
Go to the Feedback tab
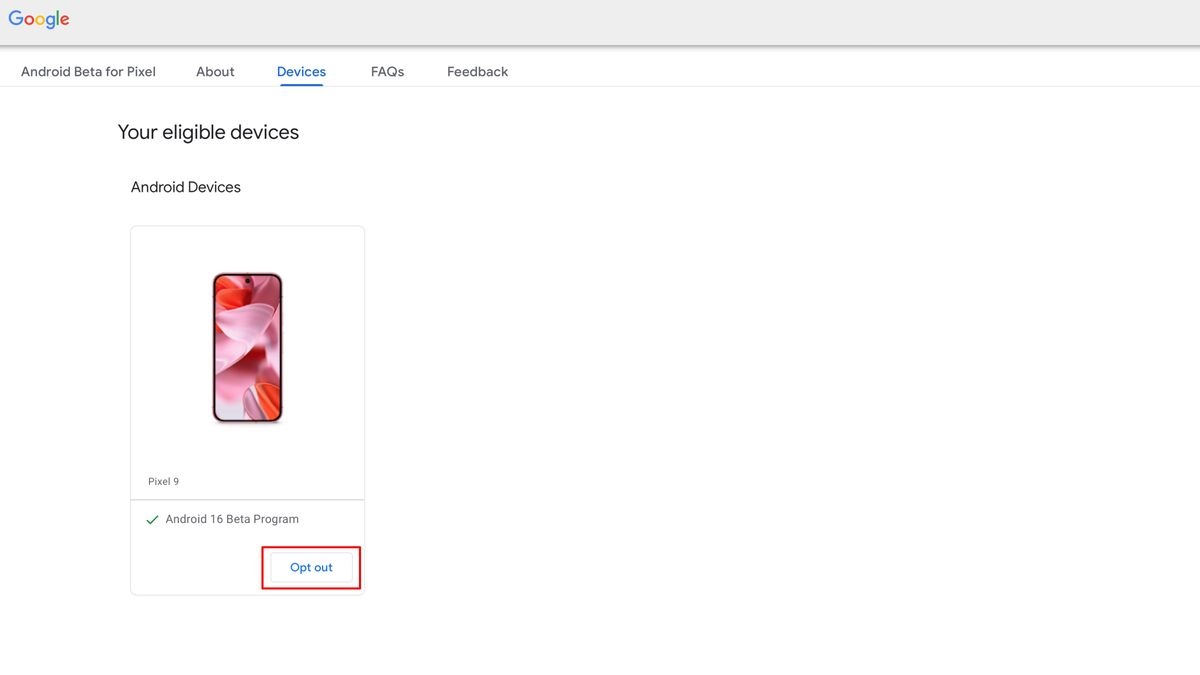[x=477, y=72]
